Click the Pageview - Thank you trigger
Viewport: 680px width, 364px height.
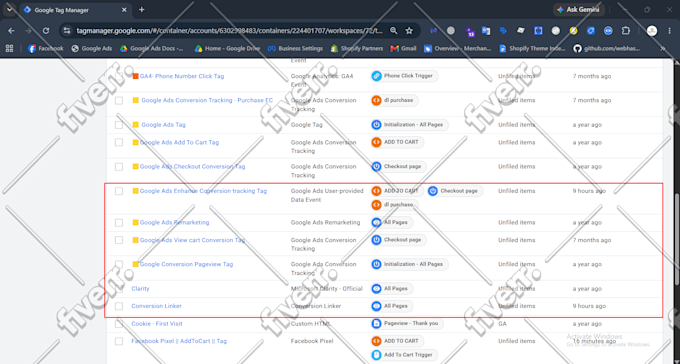coord(407,324)
